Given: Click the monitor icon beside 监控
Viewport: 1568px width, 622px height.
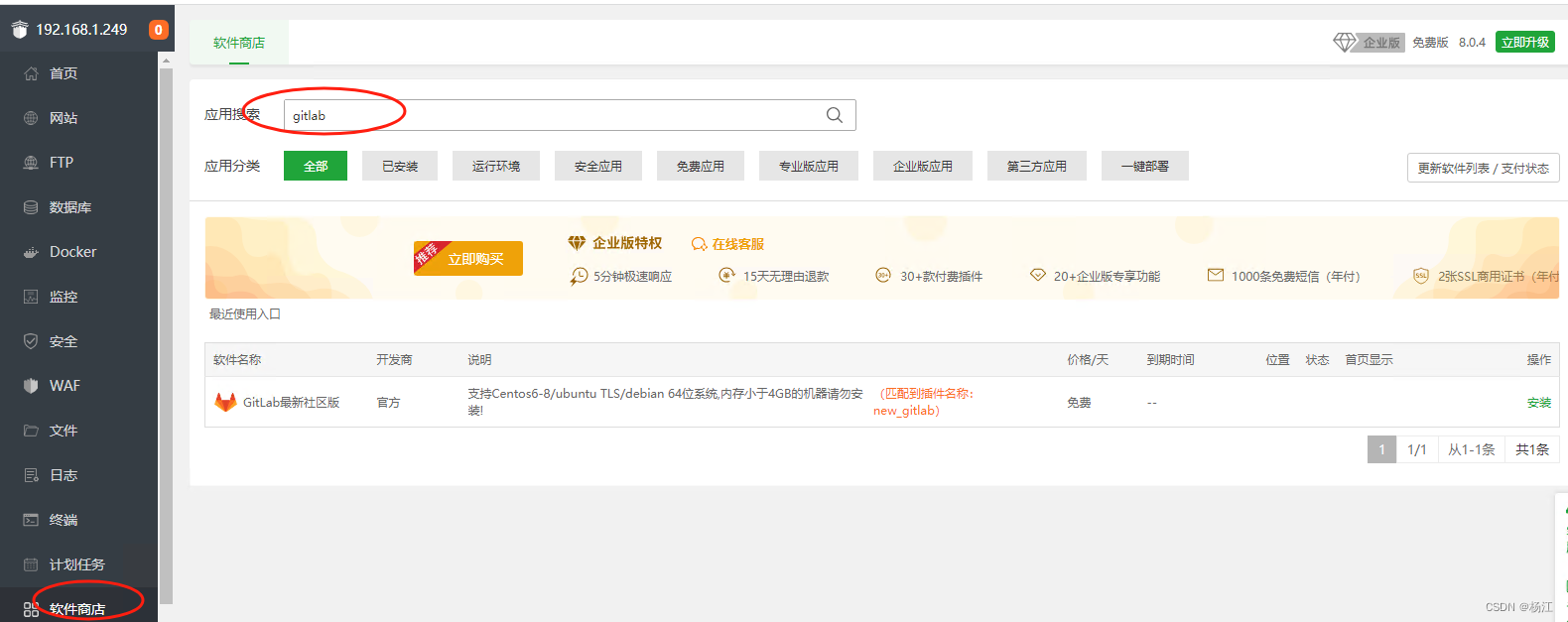Looking at the screenshot, I should [x=31, y=297].
